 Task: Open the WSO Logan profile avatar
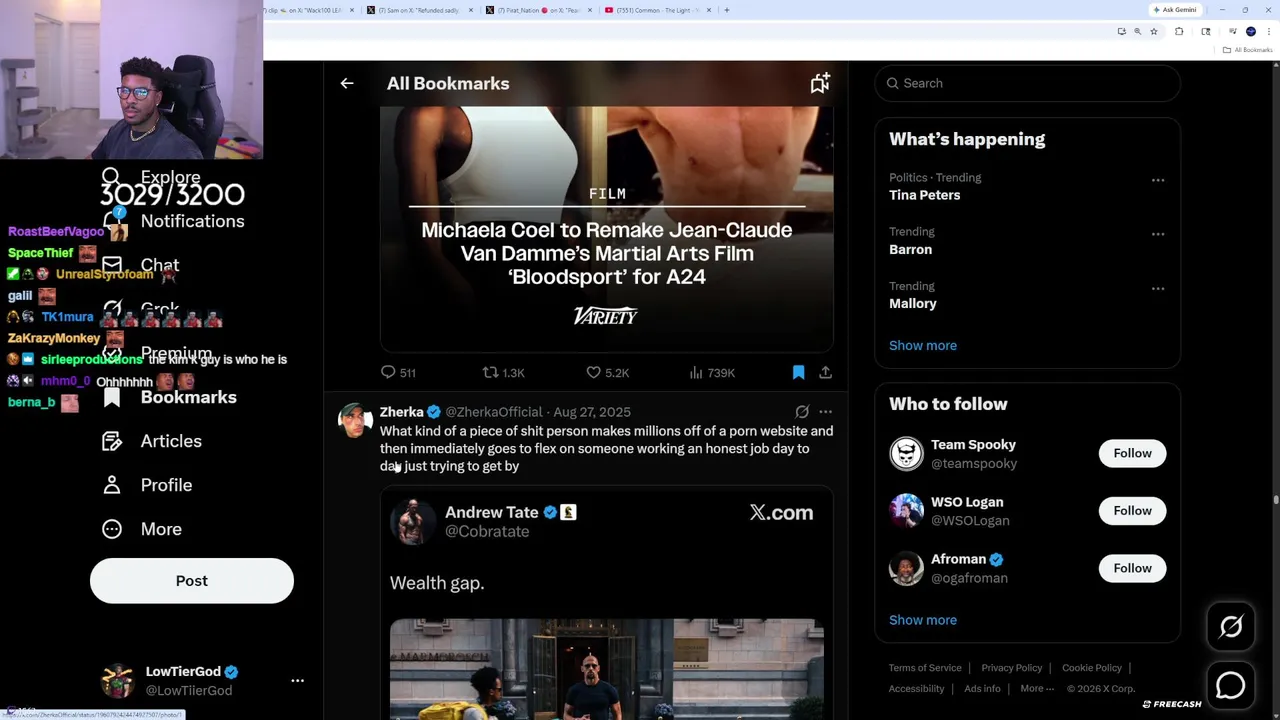pyautogui.click(x=906, y=511)
